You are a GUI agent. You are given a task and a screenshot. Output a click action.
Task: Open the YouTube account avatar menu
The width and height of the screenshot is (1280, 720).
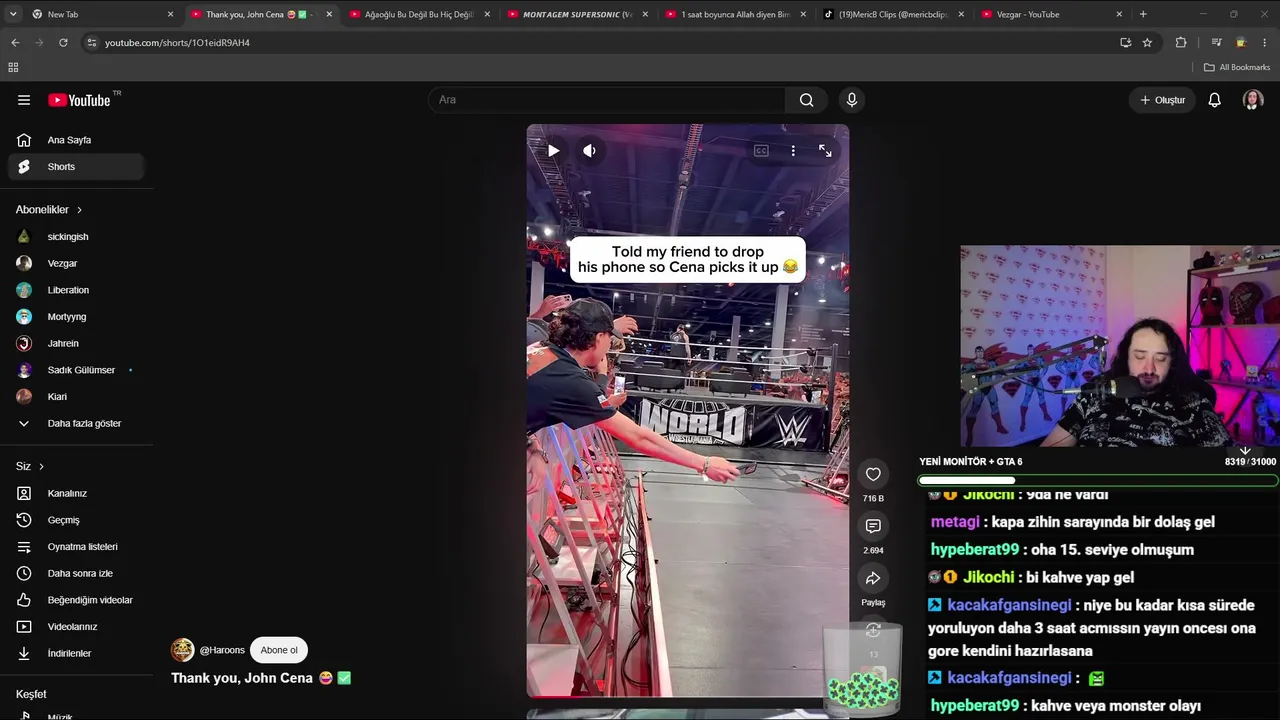click(1253, 100)
